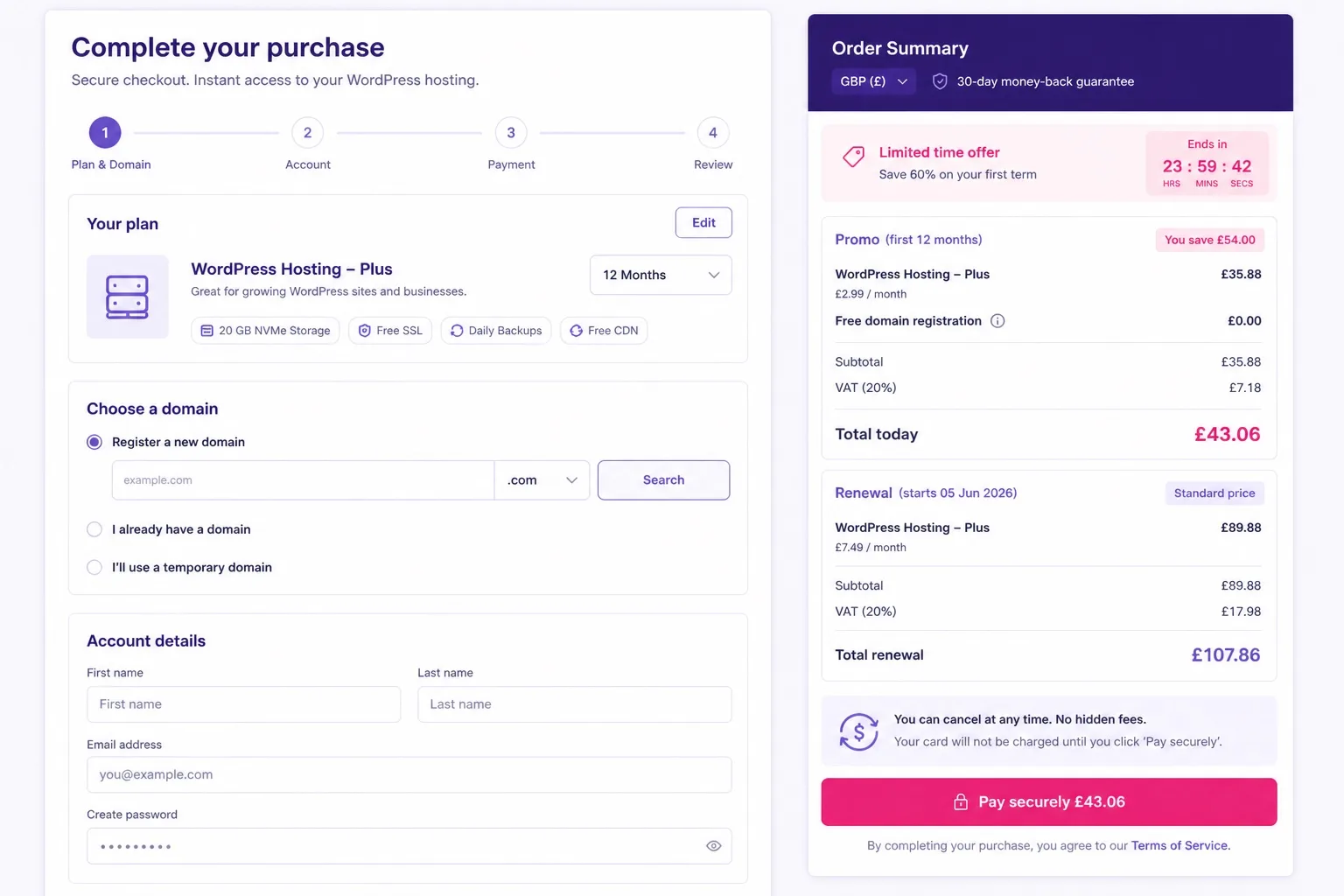
Task: Click the Renewal starts 05 Jun 2026 heading
Action: 926,493
